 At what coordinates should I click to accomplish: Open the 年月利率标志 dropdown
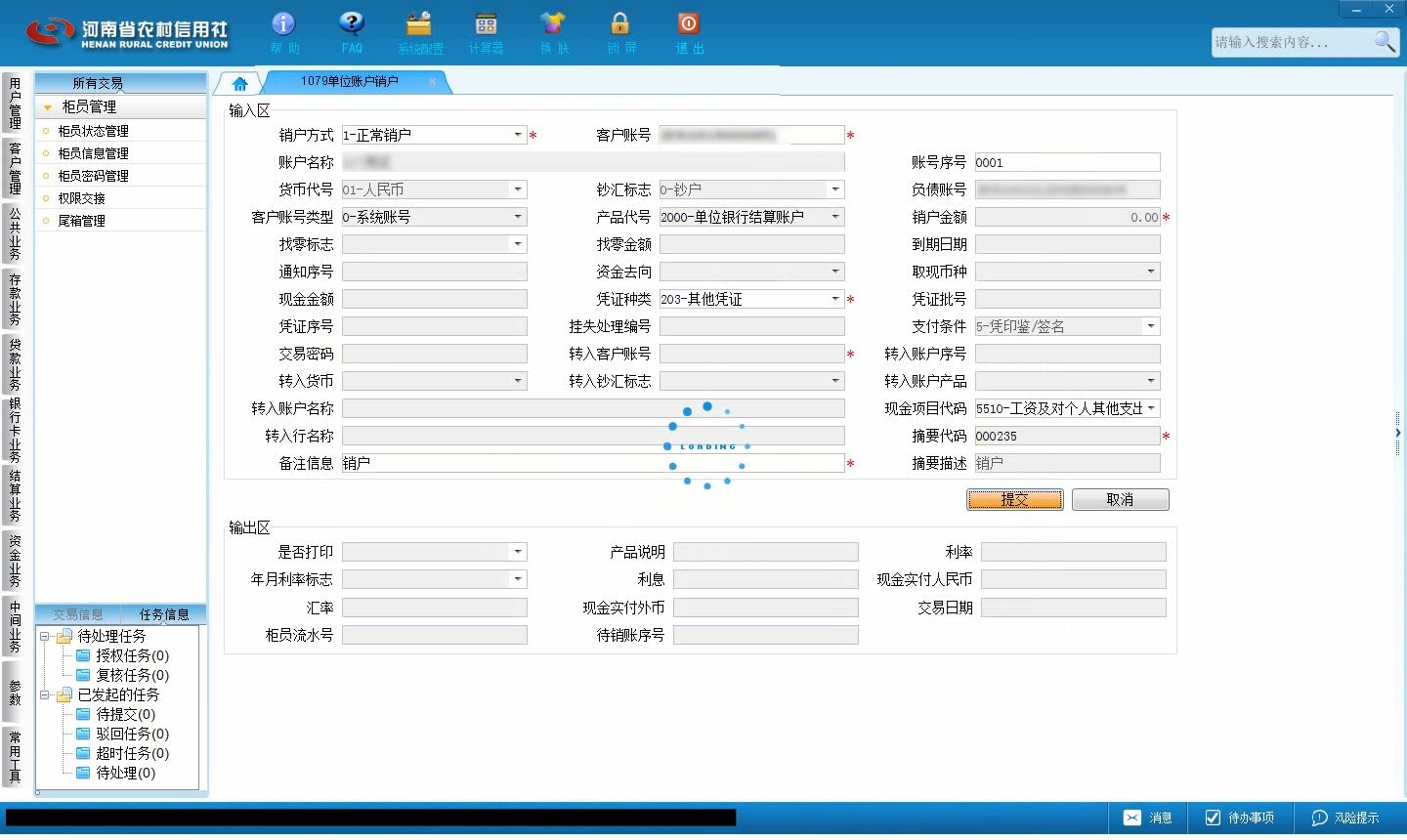[518, 579]
